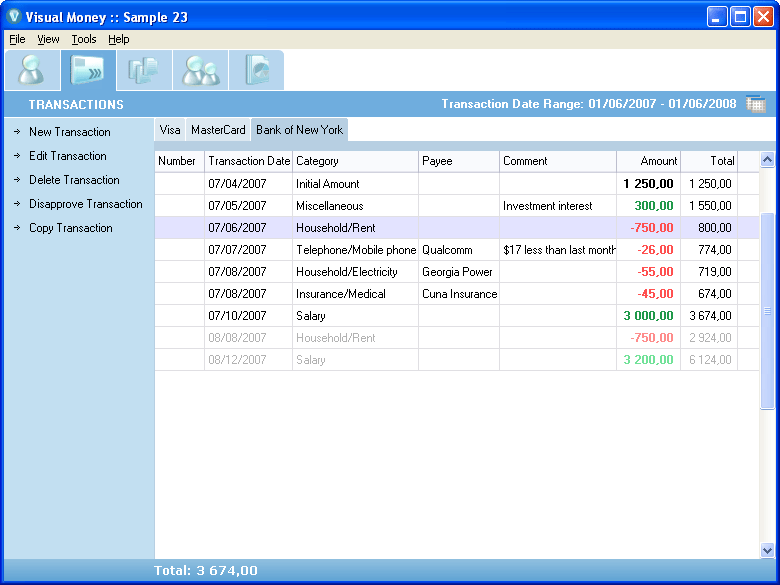Switch to the MasterCard account tab

click(218, 130)
